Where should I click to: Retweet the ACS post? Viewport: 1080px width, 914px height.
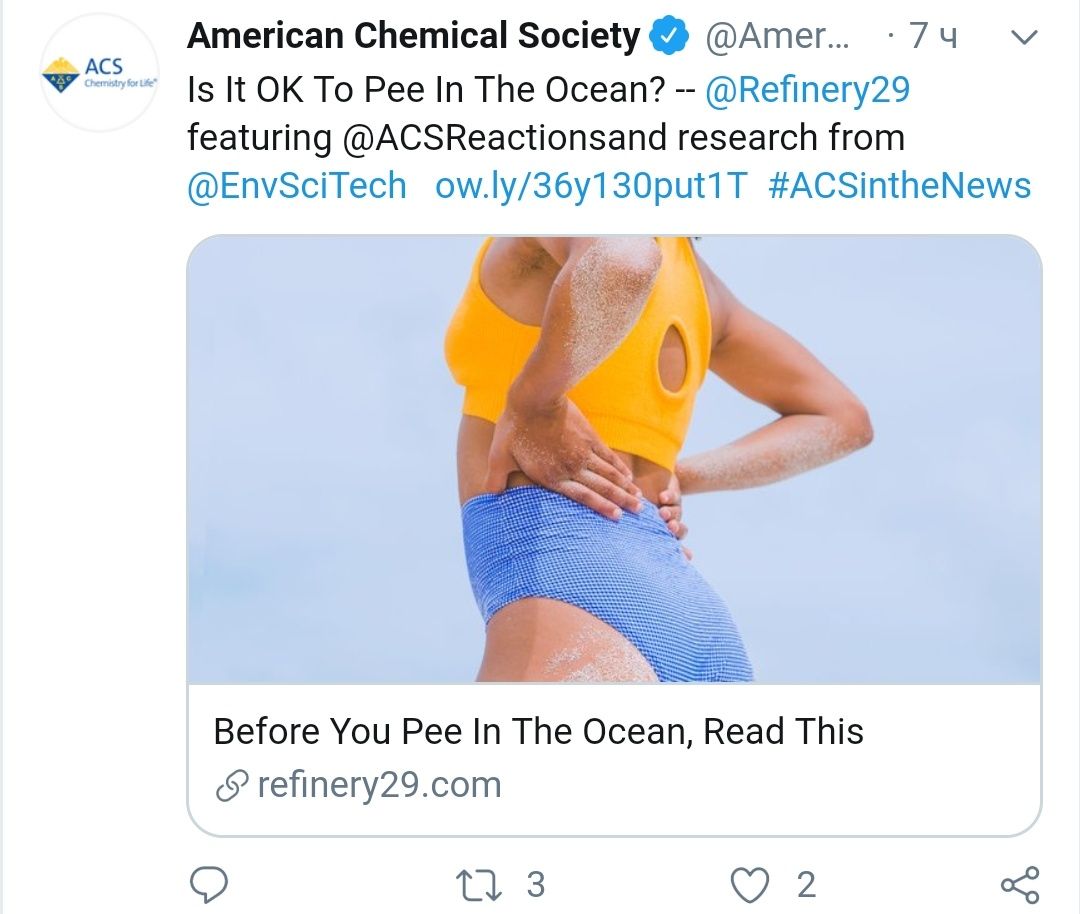[x=468, y=885]
